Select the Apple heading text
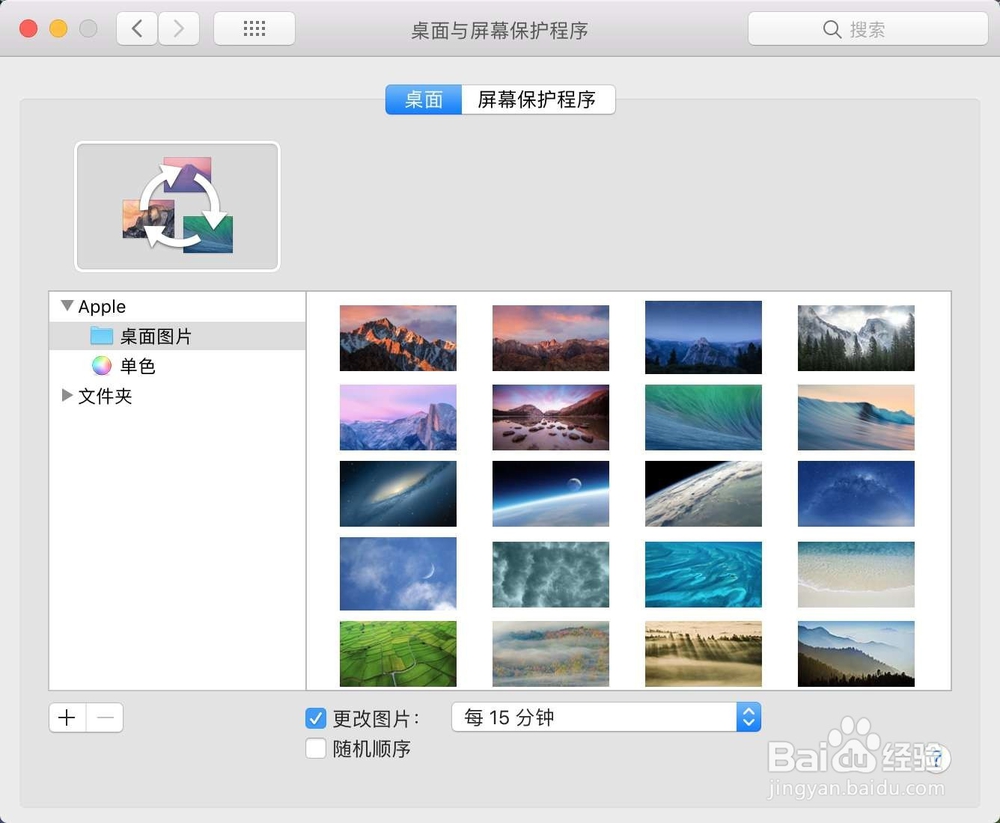 [x=102, y=307]
